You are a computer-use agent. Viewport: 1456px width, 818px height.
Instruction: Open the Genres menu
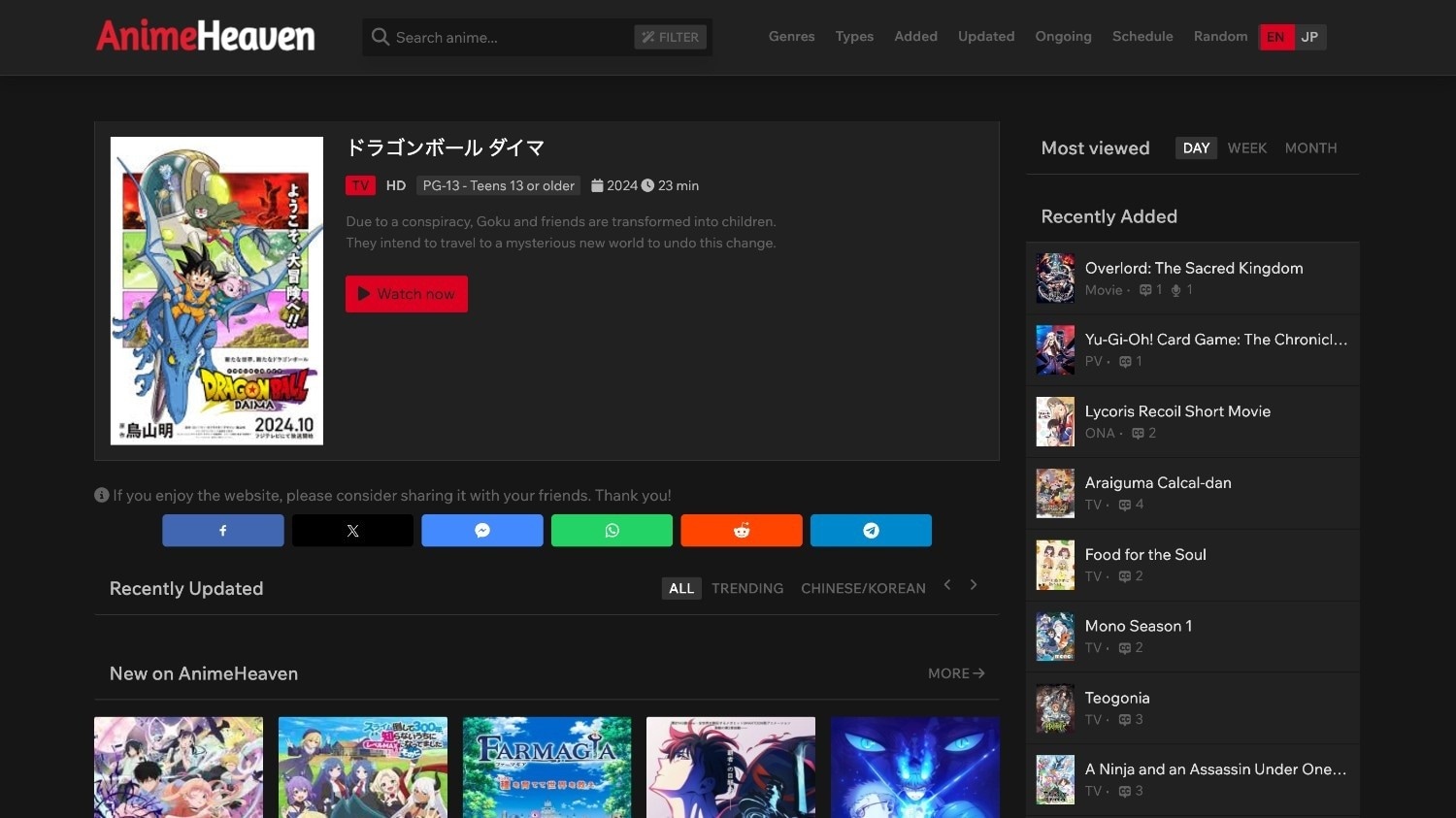[x=792, y=37]
